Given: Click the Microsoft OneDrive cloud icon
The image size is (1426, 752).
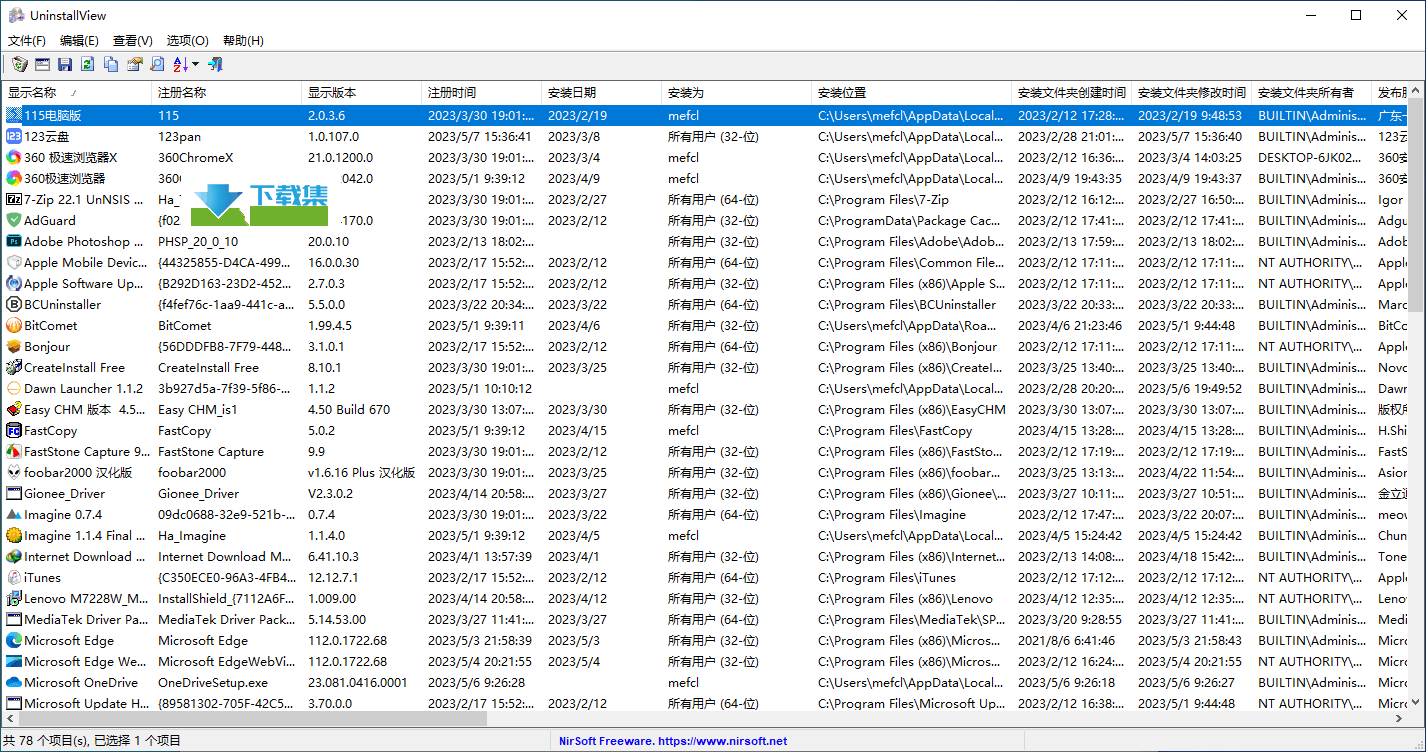Looking at the screenshot, I should tap(14, 682).
